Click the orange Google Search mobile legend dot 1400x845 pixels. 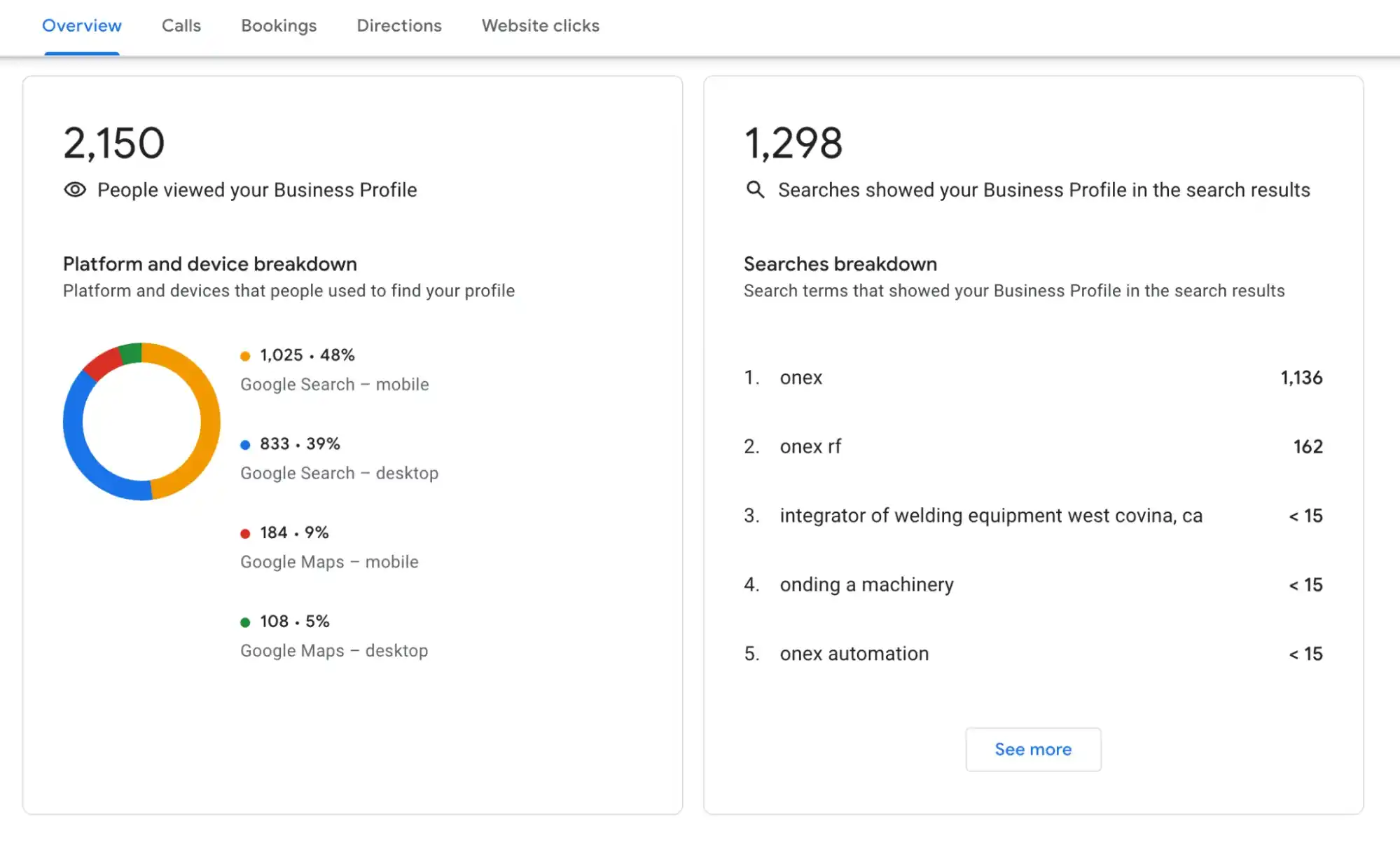245,356
